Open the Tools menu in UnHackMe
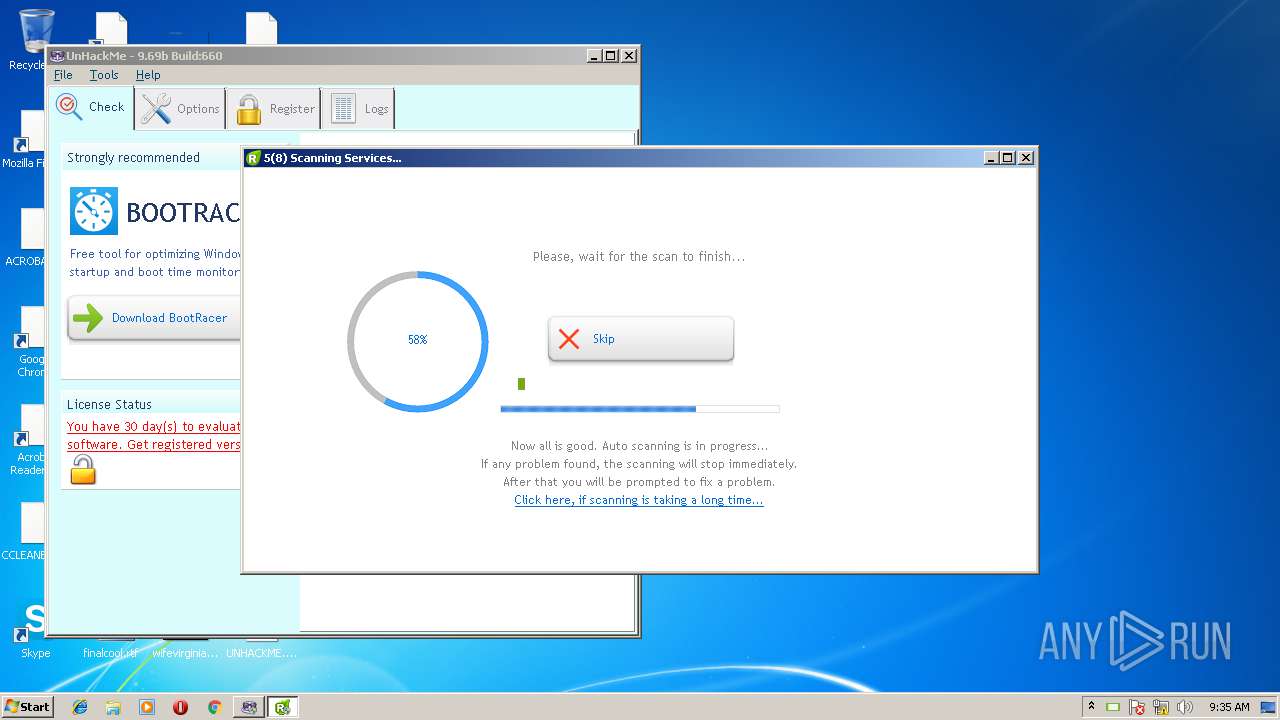 click(x=104, y=75)
